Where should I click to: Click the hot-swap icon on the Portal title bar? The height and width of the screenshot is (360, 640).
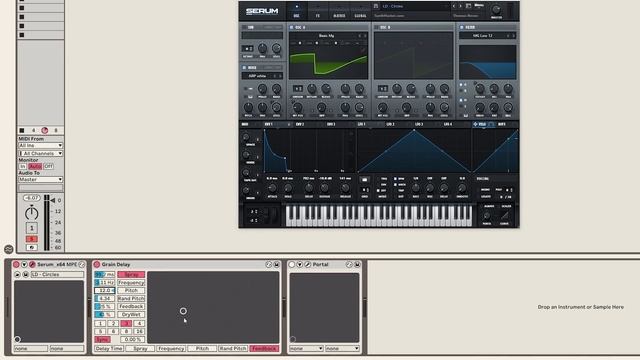coord(349,264)
